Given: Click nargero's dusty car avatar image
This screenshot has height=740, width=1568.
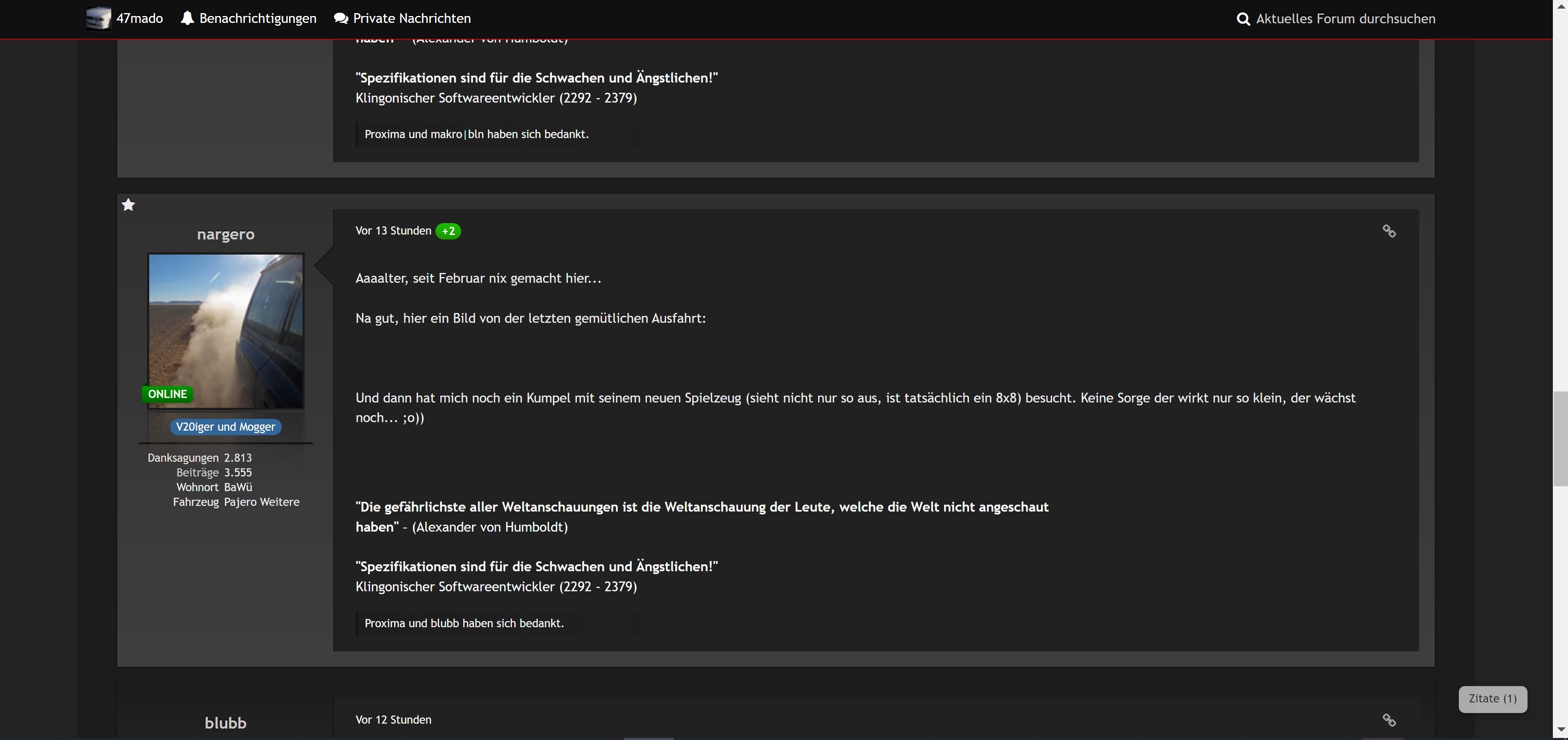Looking at the screenshot, I should (226, 331).
